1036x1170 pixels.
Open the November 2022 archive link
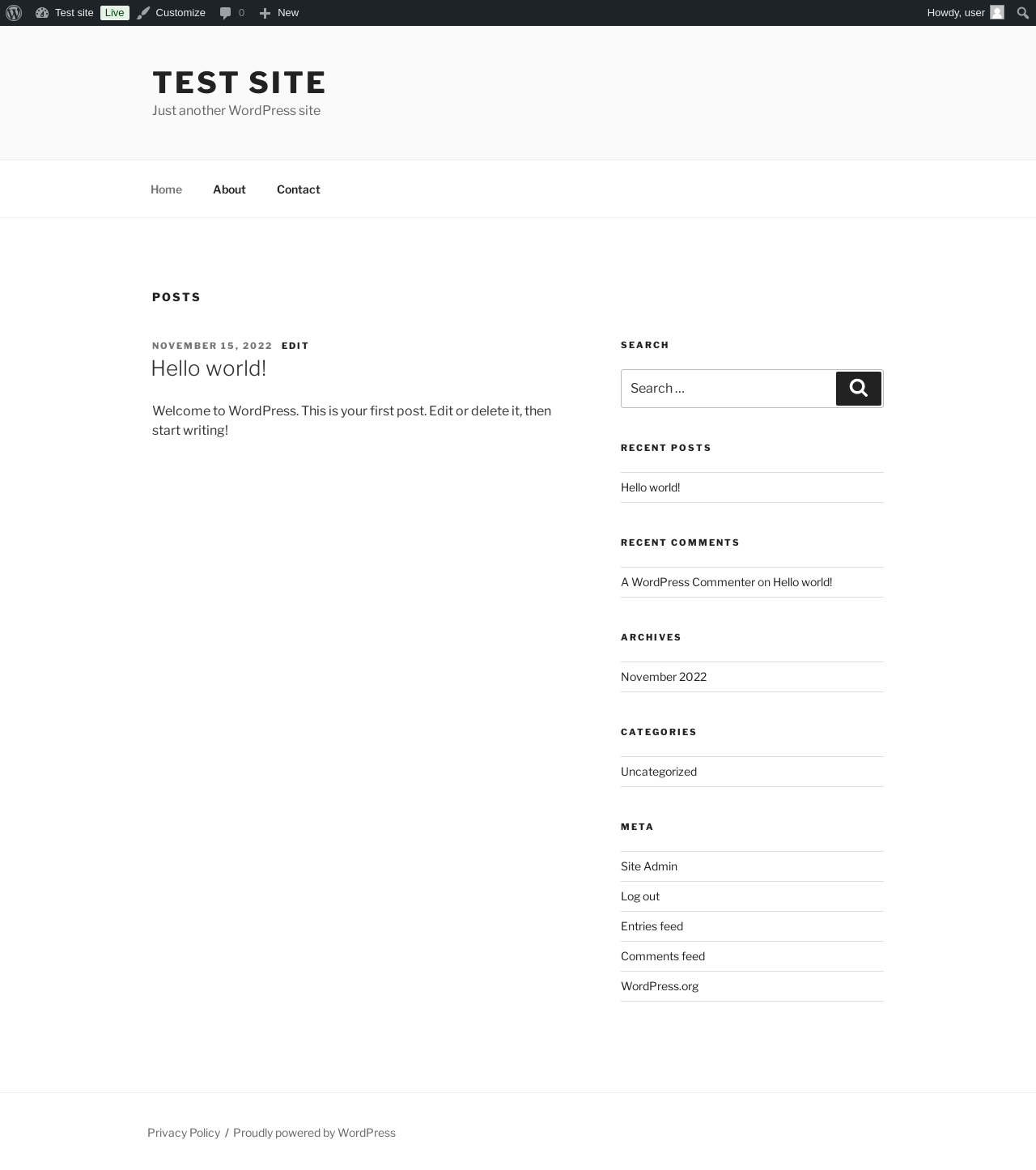click(664, 677)
